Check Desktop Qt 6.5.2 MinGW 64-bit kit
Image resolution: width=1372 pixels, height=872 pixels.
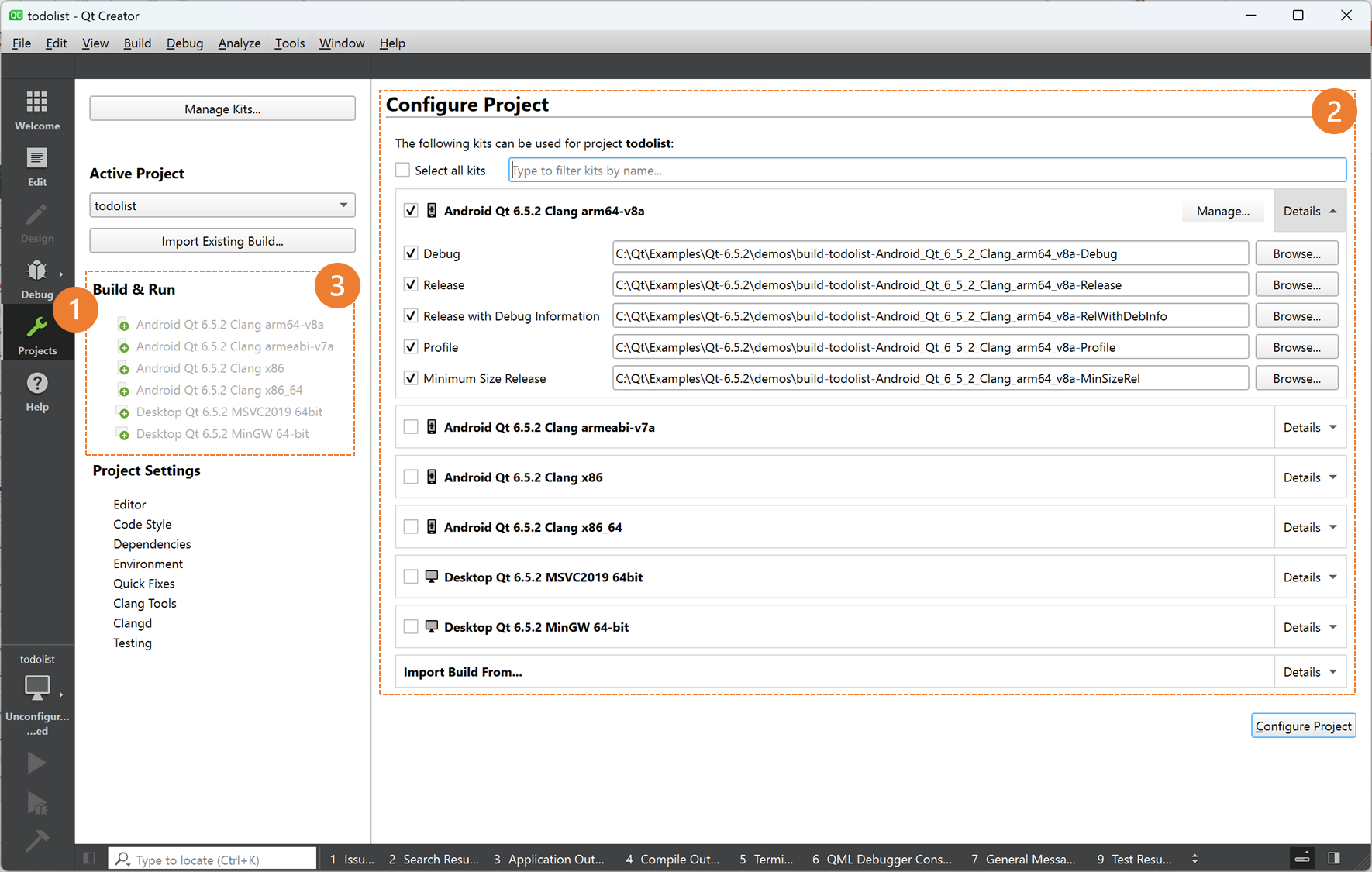411,627
